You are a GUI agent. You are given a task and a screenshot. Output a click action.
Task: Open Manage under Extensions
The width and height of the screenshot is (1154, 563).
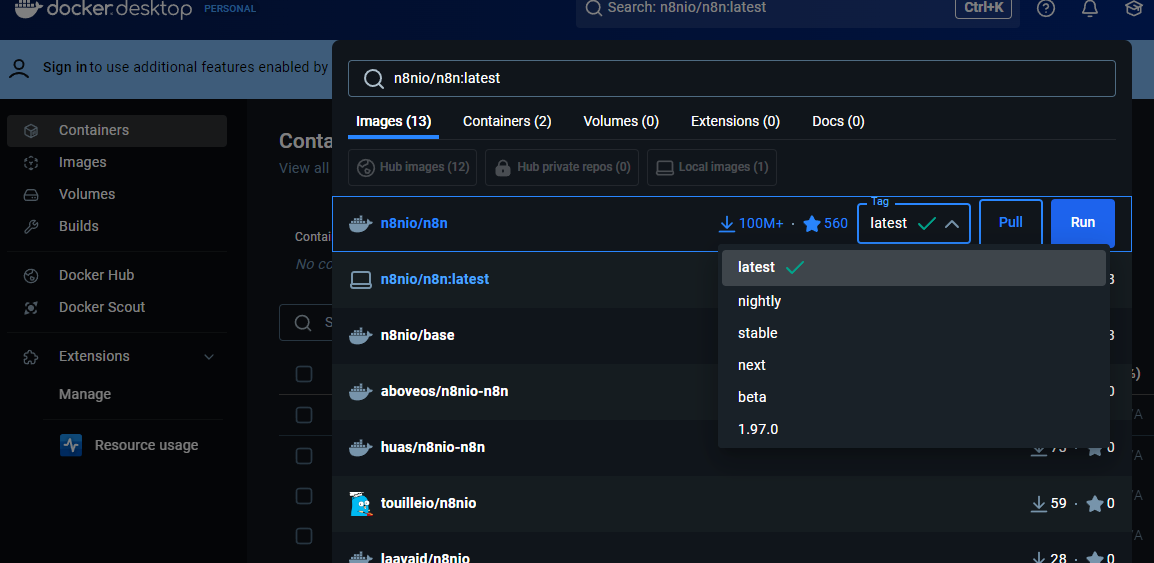(85, 394)
